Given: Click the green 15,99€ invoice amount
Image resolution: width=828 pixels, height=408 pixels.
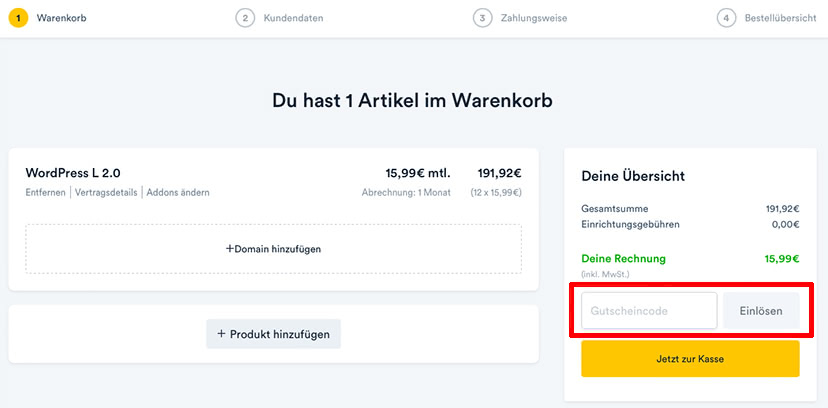Looking at the screenshot, I should pos(782,259).
